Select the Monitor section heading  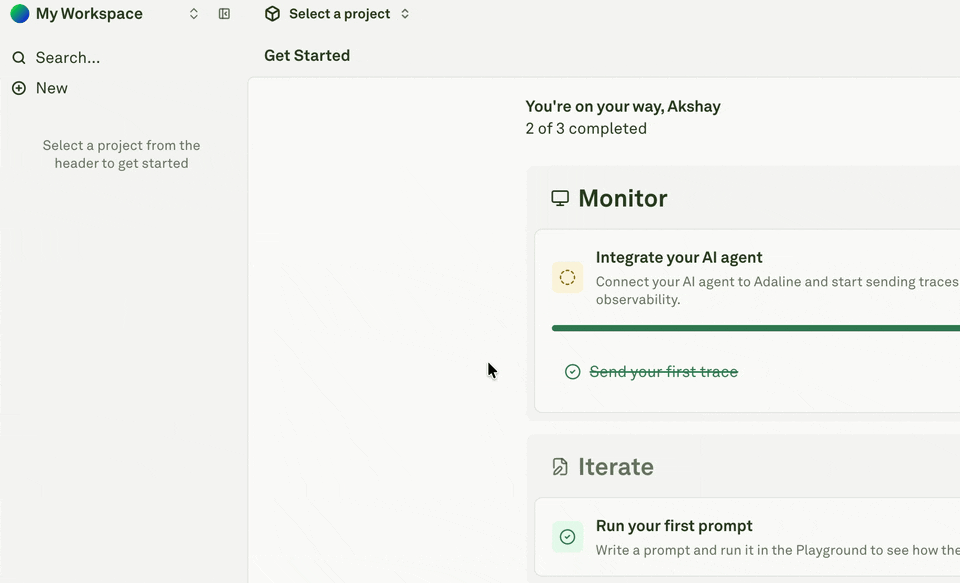(623, 198)
